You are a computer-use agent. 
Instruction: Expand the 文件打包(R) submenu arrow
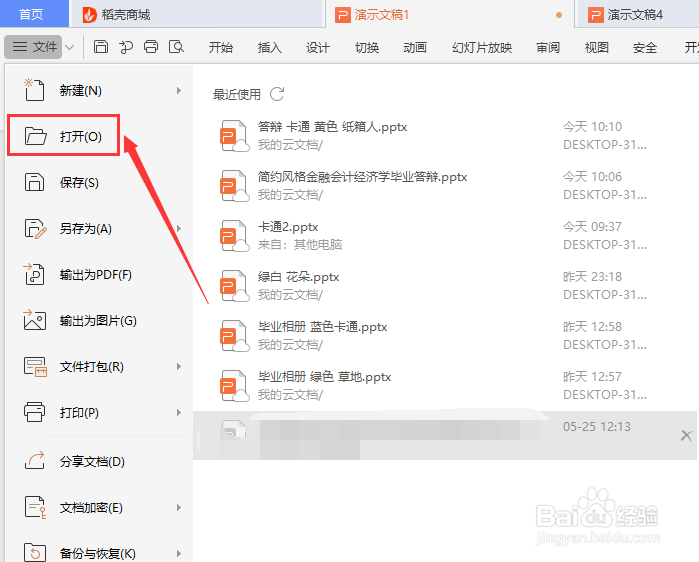pos(179,366)
